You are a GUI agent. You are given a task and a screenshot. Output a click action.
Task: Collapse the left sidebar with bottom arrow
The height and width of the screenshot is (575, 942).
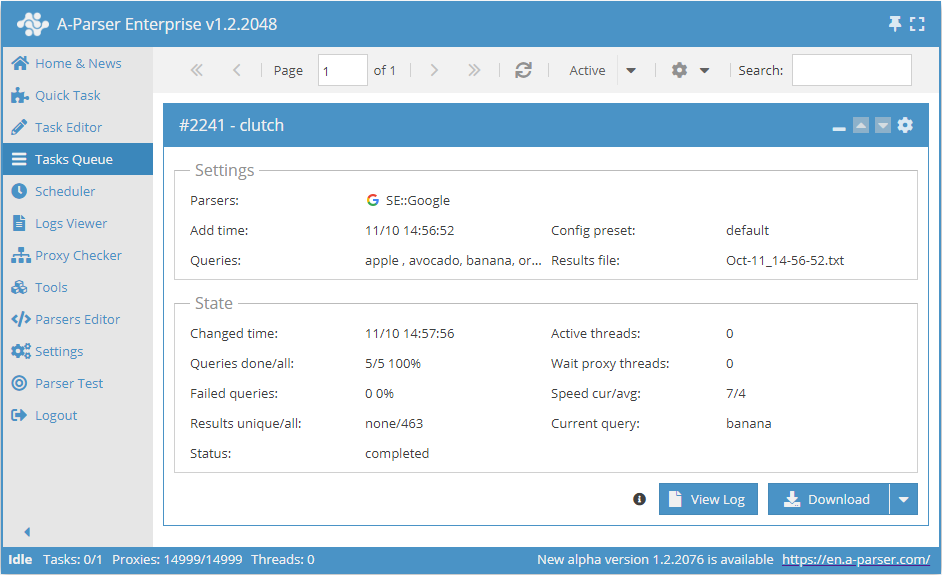click(27, 532)
